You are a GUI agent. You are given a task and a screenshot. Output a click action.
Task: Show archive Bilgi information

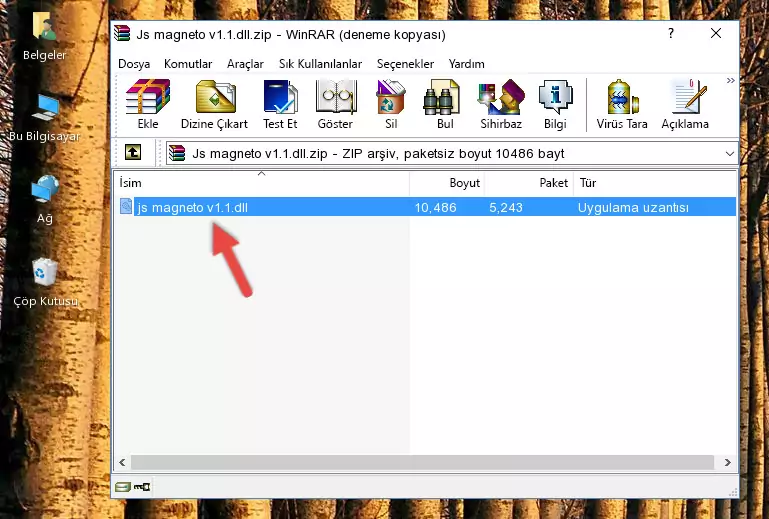tap(555, 104)
